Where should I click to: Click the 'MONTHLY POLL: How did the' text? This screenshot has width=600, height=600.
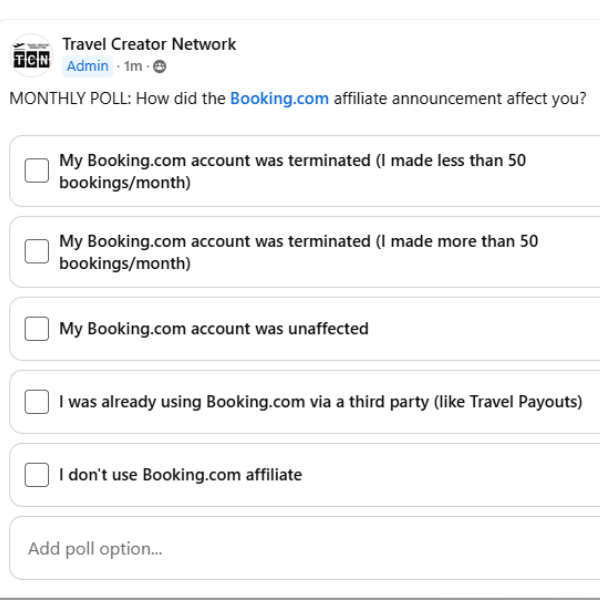click(x=117, y=99)
